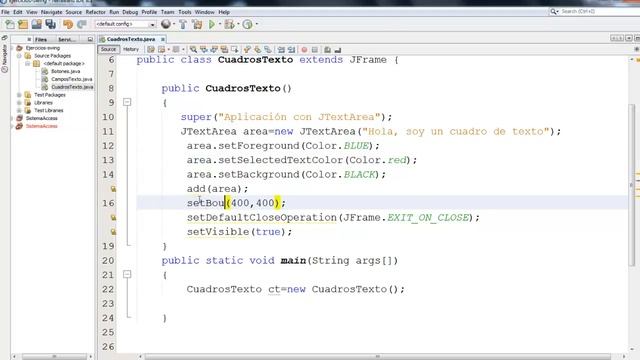Screen dimensions: 640x360
Task: Expand the Libraries tree node
Action: 19,103
